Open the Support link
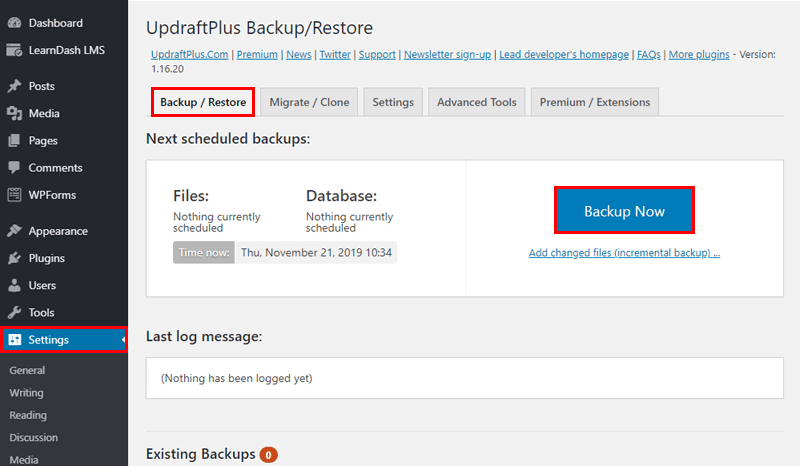This screenshot has height=466, width=800. tap(377, 55)
